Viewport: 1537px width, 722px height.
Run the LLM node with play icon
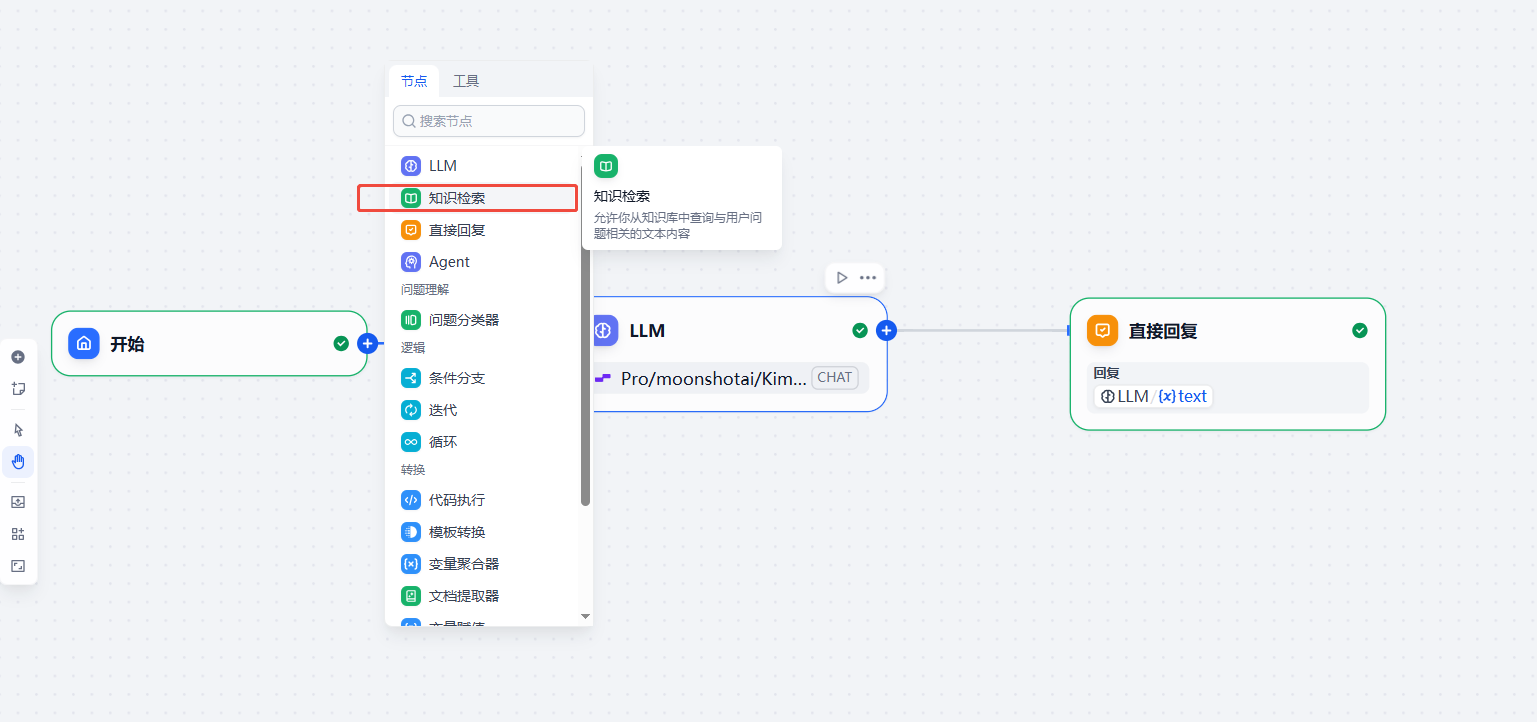tap(842, 278)
